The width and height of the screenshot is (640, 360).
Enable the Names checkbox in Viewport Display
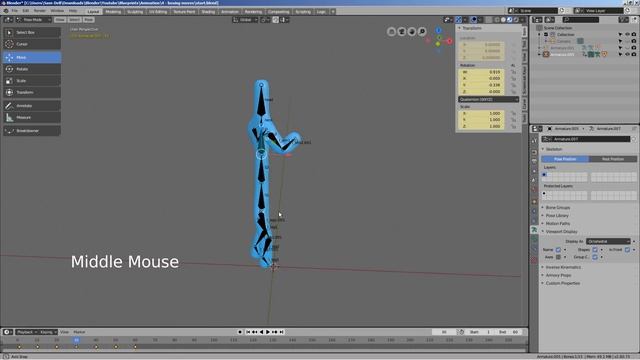[558, 249]
